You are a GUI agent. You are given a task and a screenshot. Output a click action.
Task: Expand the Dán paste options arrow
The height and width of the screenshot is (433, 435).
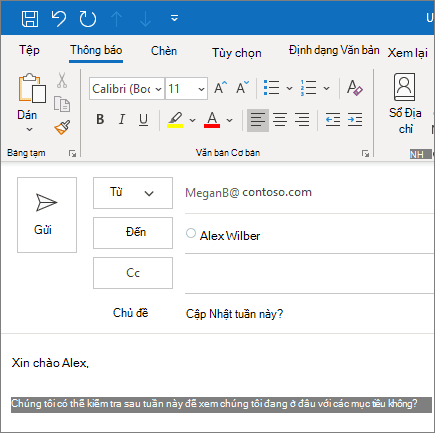(x=29, y=129)
